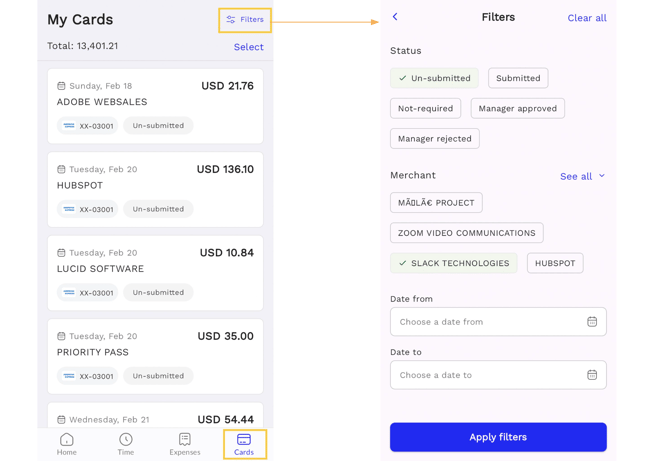The image size is (670, 461).
Task: Open the Choose a date from field
Action: point(485,322)
